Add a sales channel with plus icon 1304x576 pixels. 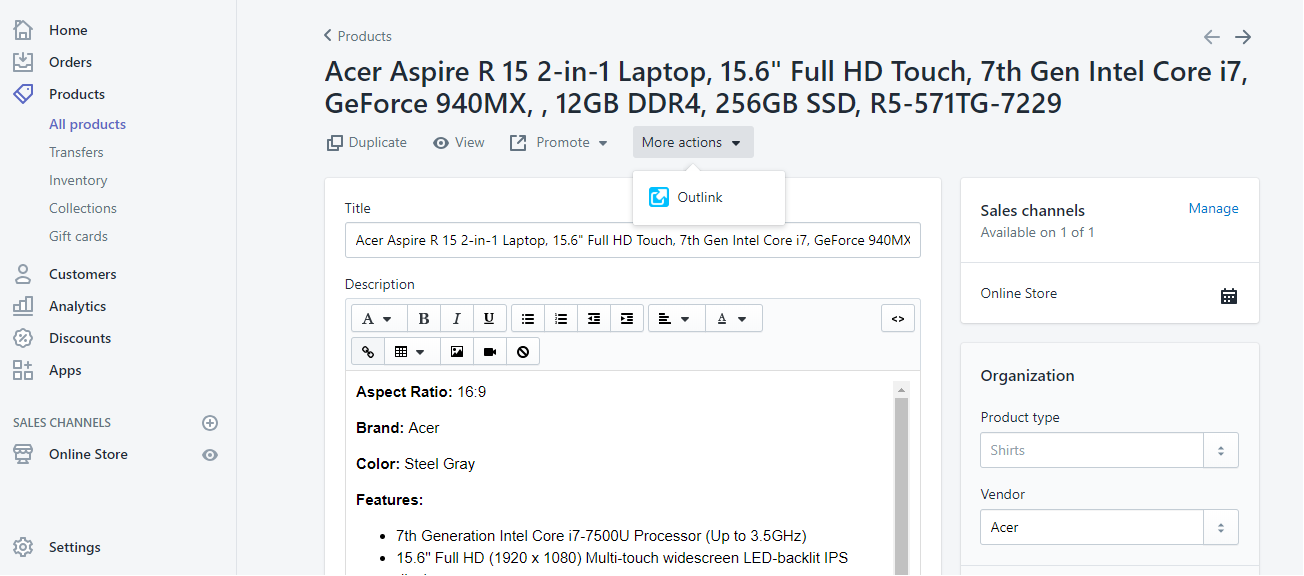point(210,423)
